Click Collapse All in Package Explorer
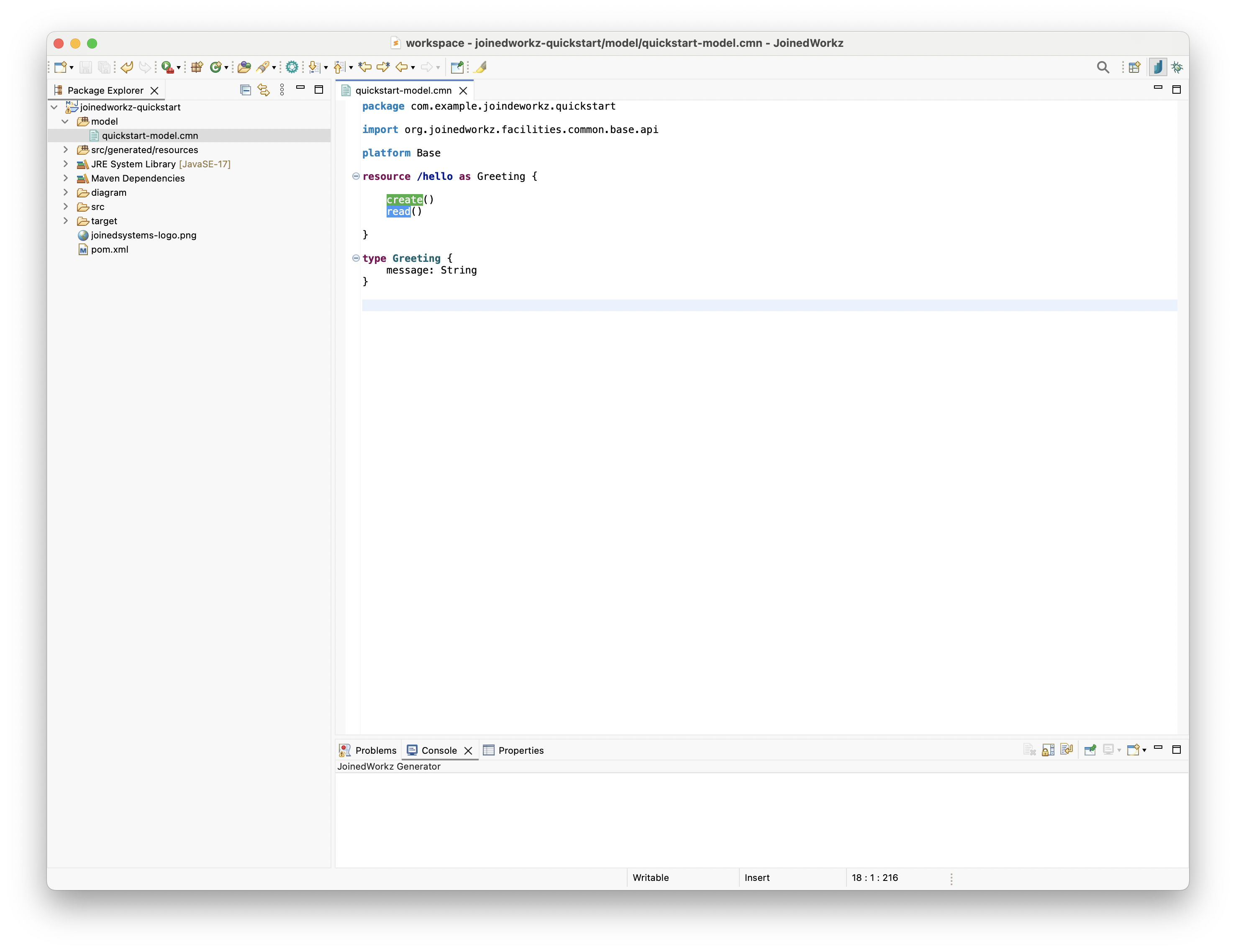 tap(245, 90)
